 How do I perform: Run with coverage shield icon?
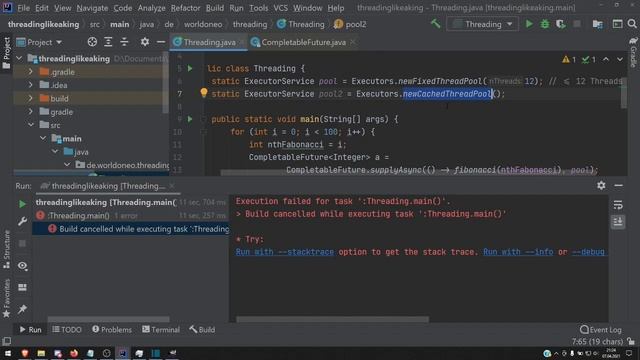[561, 24]
